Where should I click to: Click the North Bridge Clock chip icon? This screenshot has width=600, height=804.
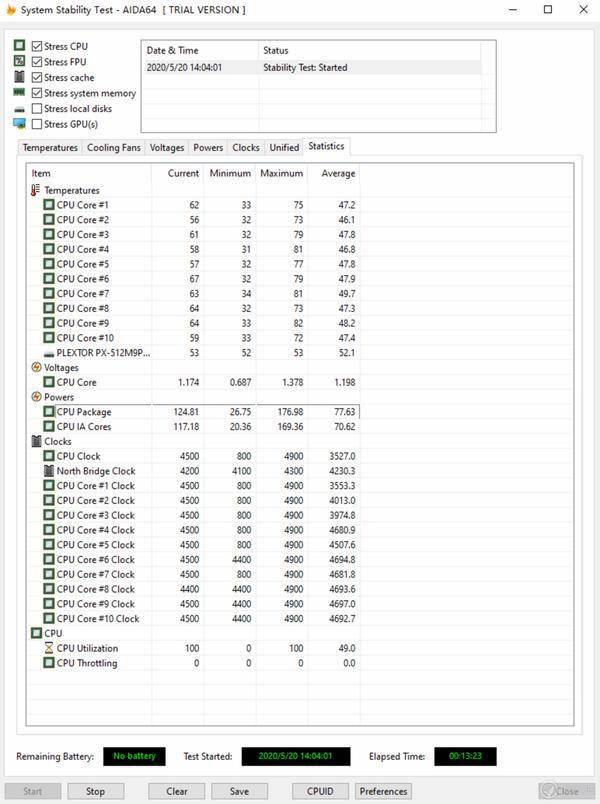[49, 471]
